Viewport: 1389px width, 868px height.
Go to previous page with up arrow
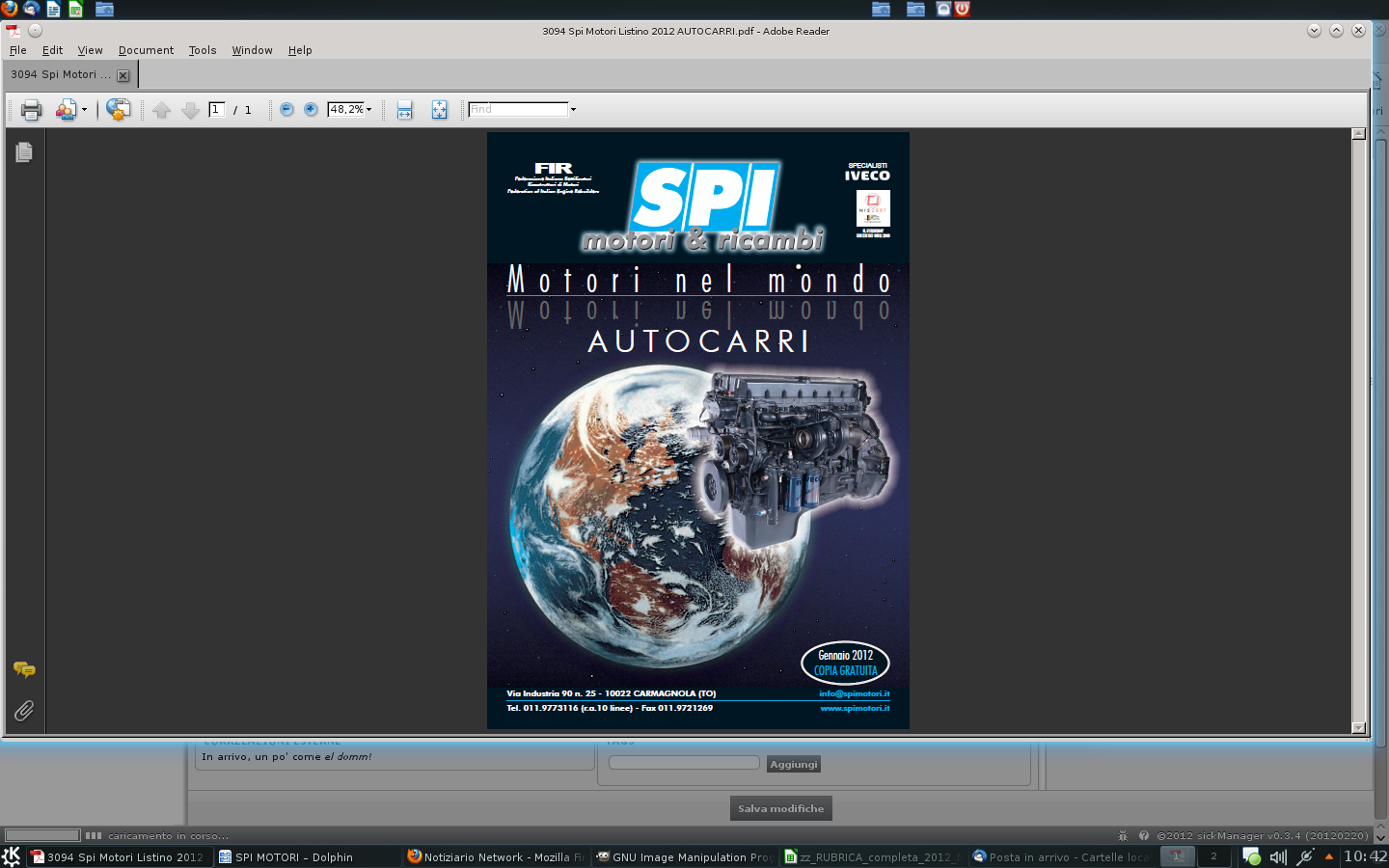pyautogui.click(x=162, y=110)
